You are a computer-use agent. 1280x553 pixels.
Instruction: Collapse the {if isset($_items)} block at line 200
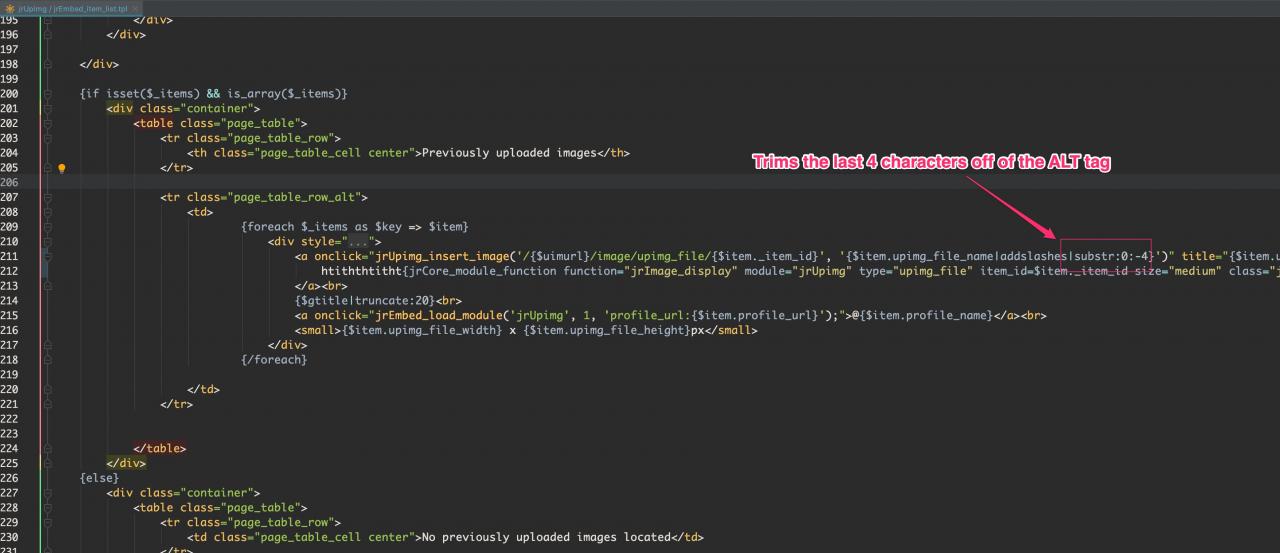[47, 93]
